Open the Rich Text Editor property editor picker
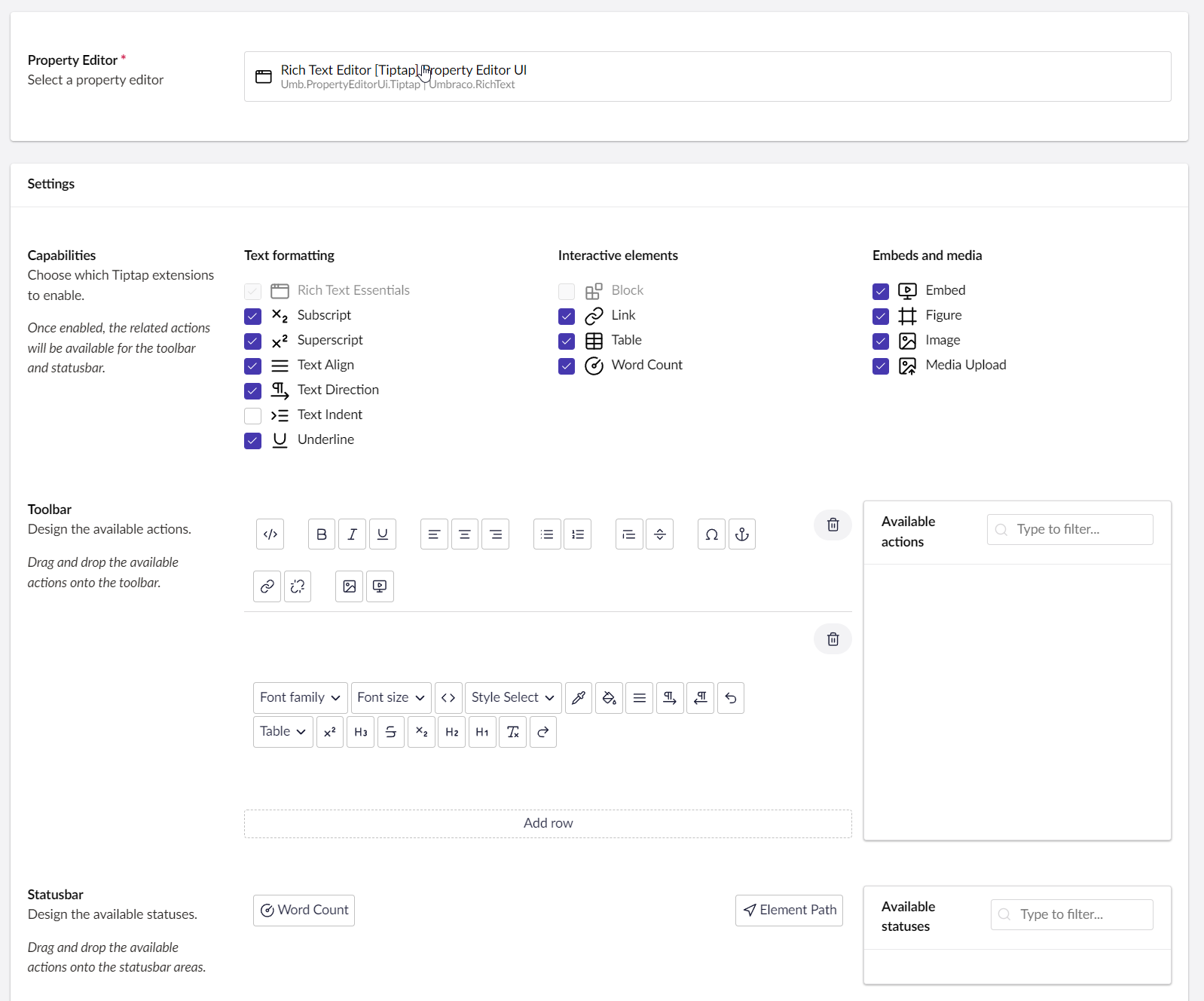 coord(707,76)
